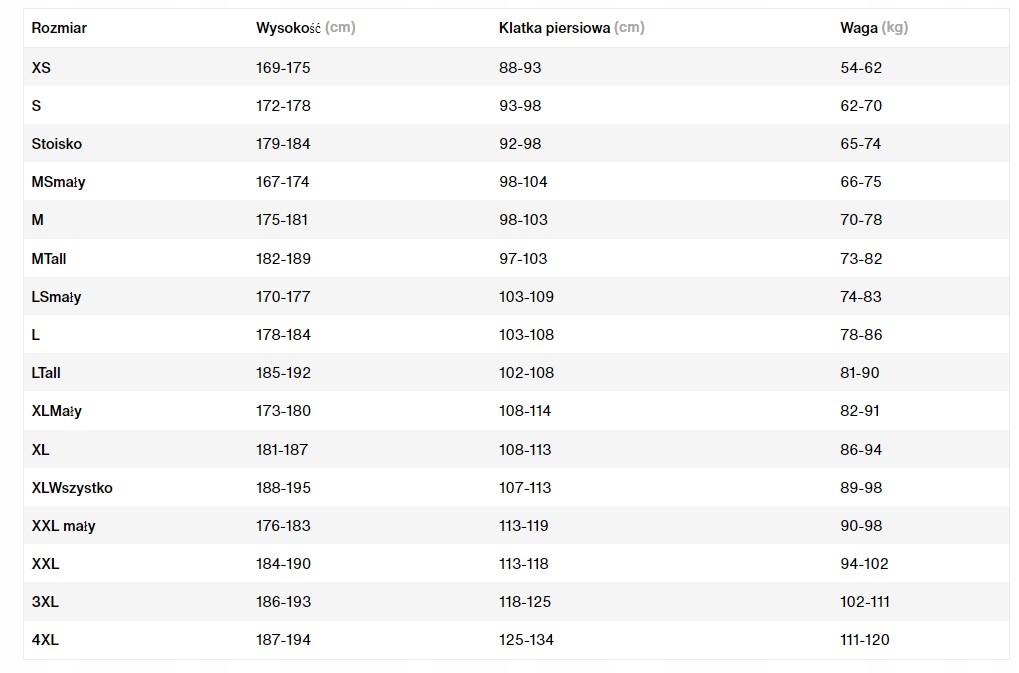This screenshot has width=1019, height=673.
Task: Click the Klatka piersiowa (cm) header
Action: tap(571, 28)
